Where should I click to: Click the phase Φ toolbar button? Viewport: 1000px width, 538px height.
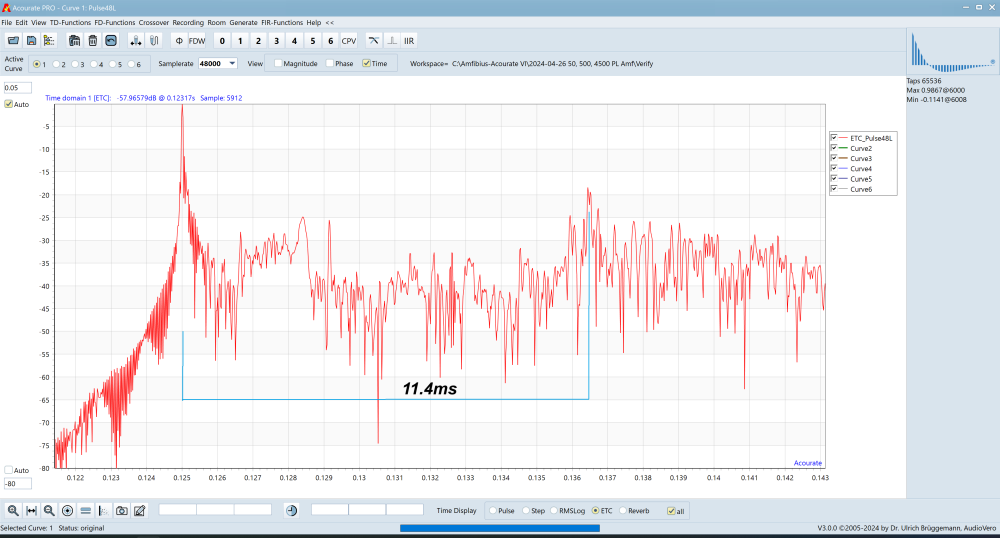[x=178, y=41]
